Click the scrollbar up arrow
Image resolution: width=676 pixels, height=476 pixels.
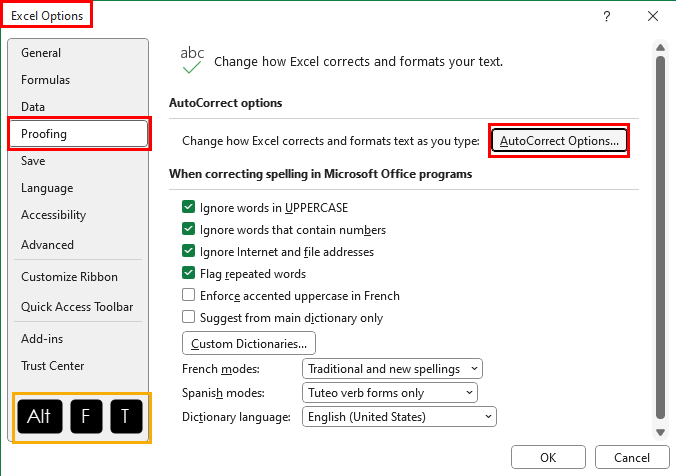click(660, 47)
